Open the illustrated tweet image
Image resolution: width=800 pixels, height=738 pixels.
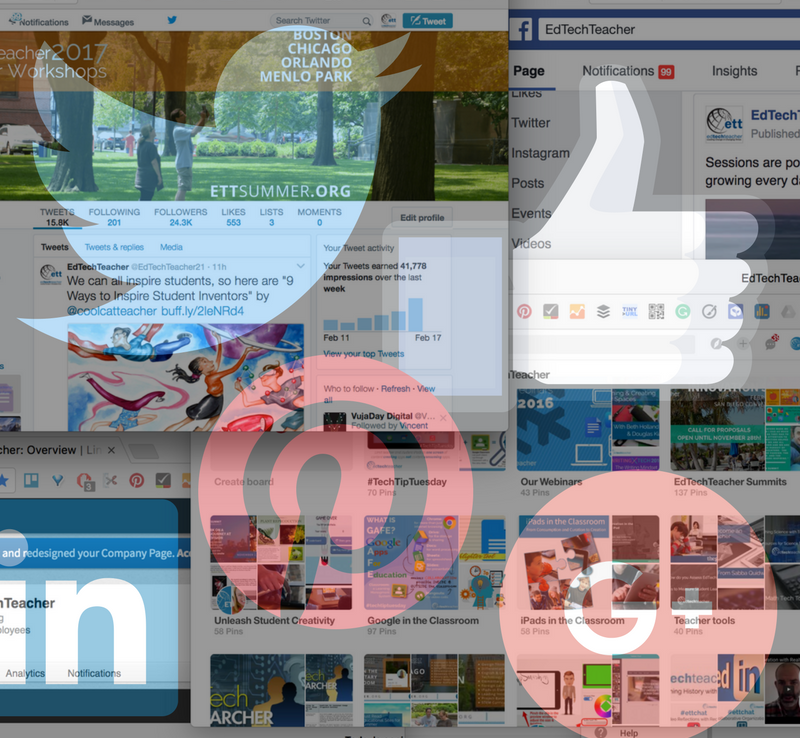tap(186, 378)
